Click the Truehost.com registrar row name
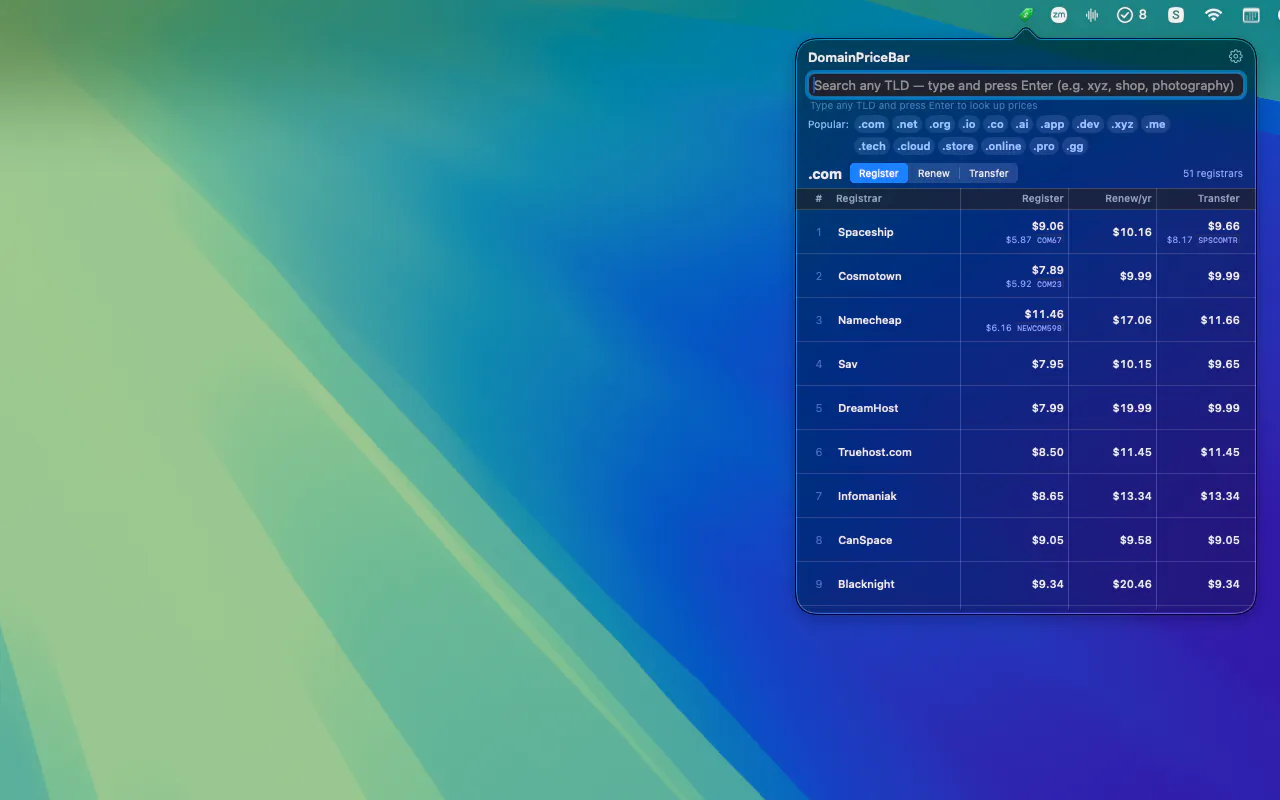The height and width of the screenshot is (800, 1280). pyautogui.click(x=875, y=452)
